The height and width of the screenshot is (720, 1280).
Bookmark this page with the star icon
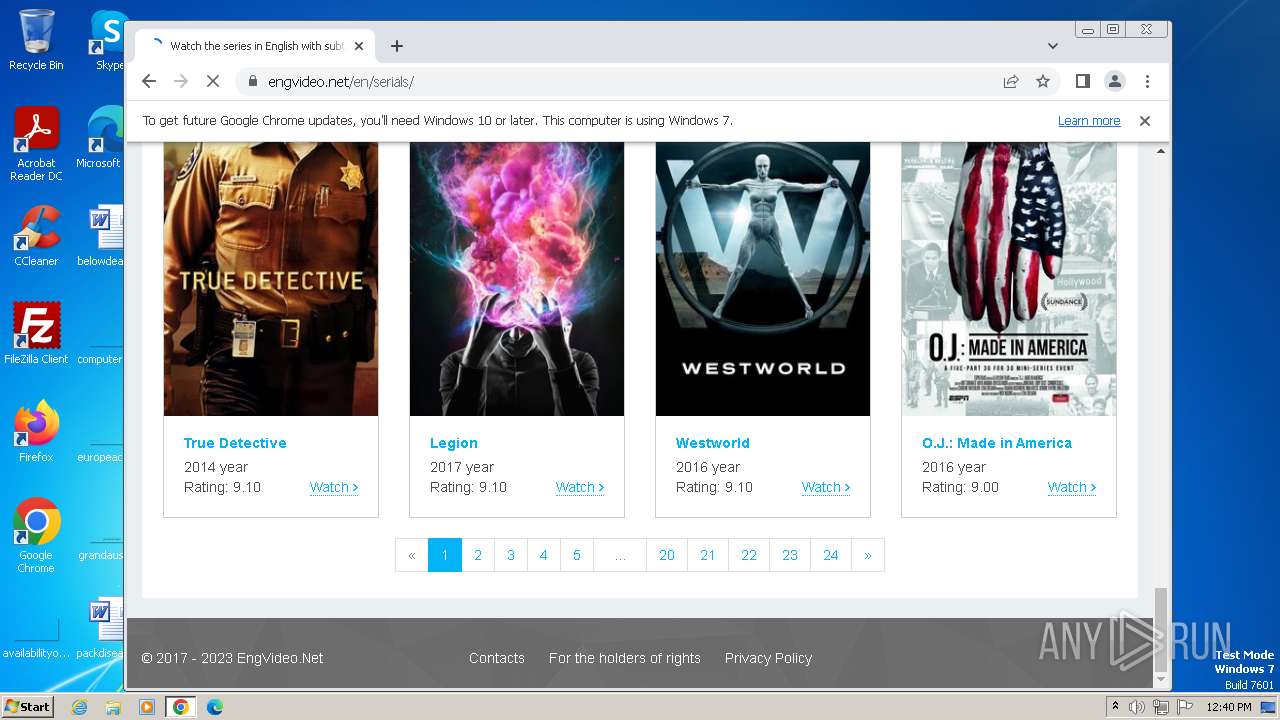[x=1043, y=81]
